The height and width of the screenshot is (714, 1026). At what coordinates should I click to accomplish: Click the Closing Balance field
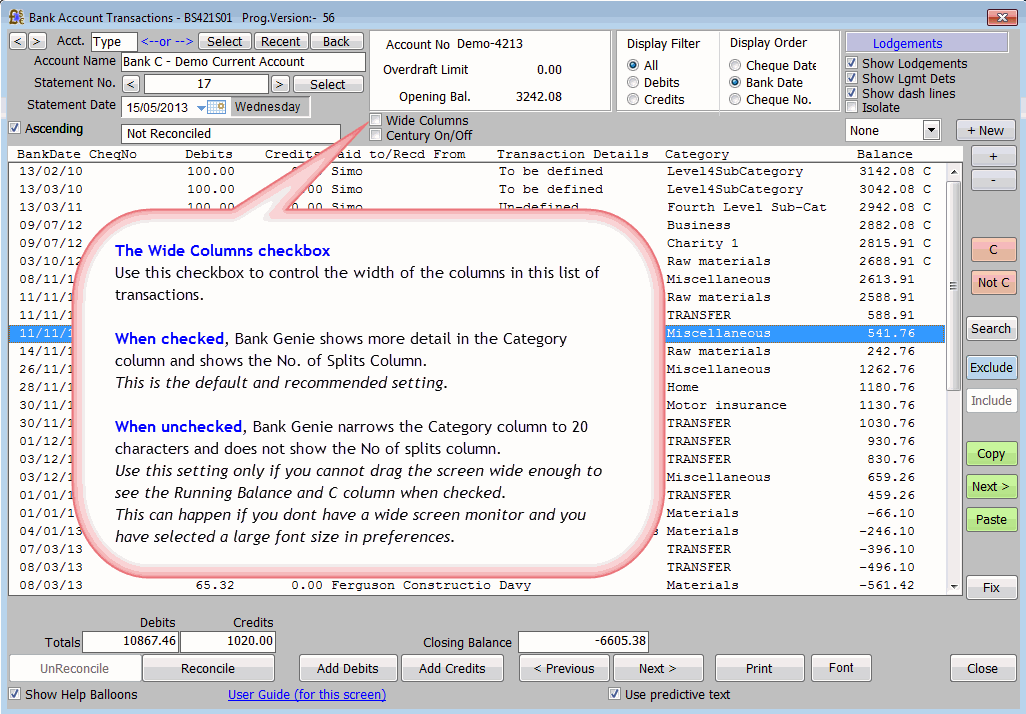[583, 641]
